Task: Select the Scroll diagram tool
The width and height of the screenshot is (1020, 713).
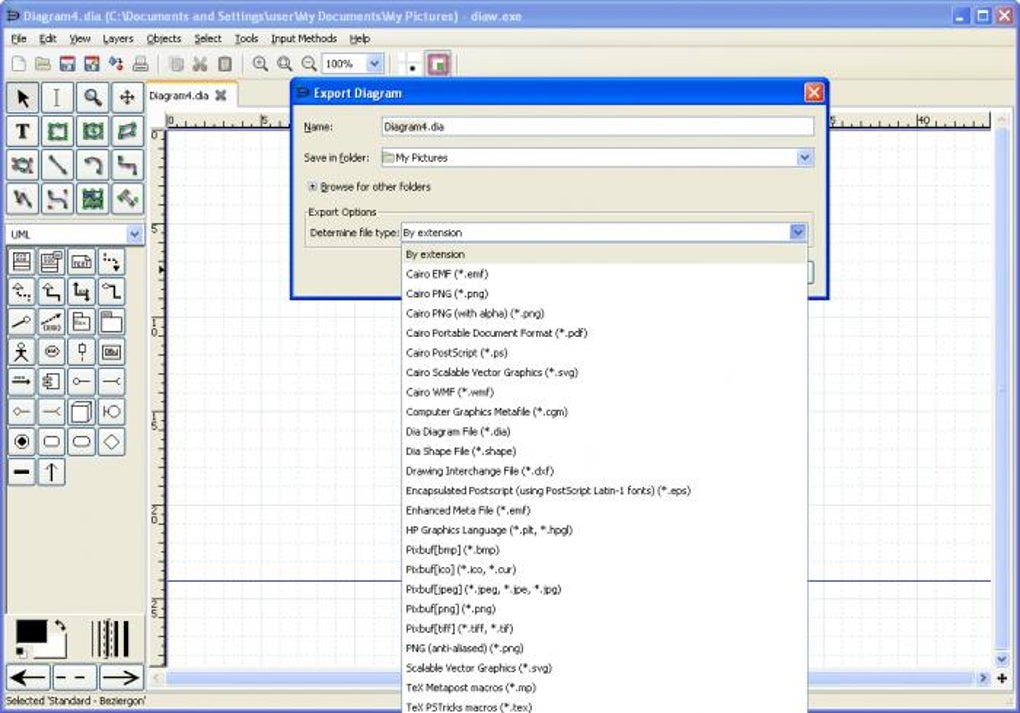Action: pyautogui.click(x=126, y=97)
